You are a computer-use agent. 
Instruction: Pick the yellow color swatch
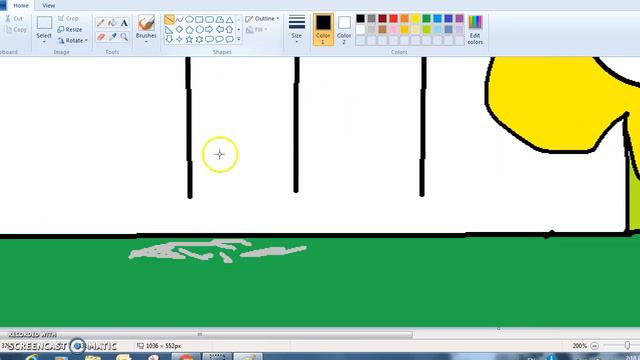coord(416,19)
